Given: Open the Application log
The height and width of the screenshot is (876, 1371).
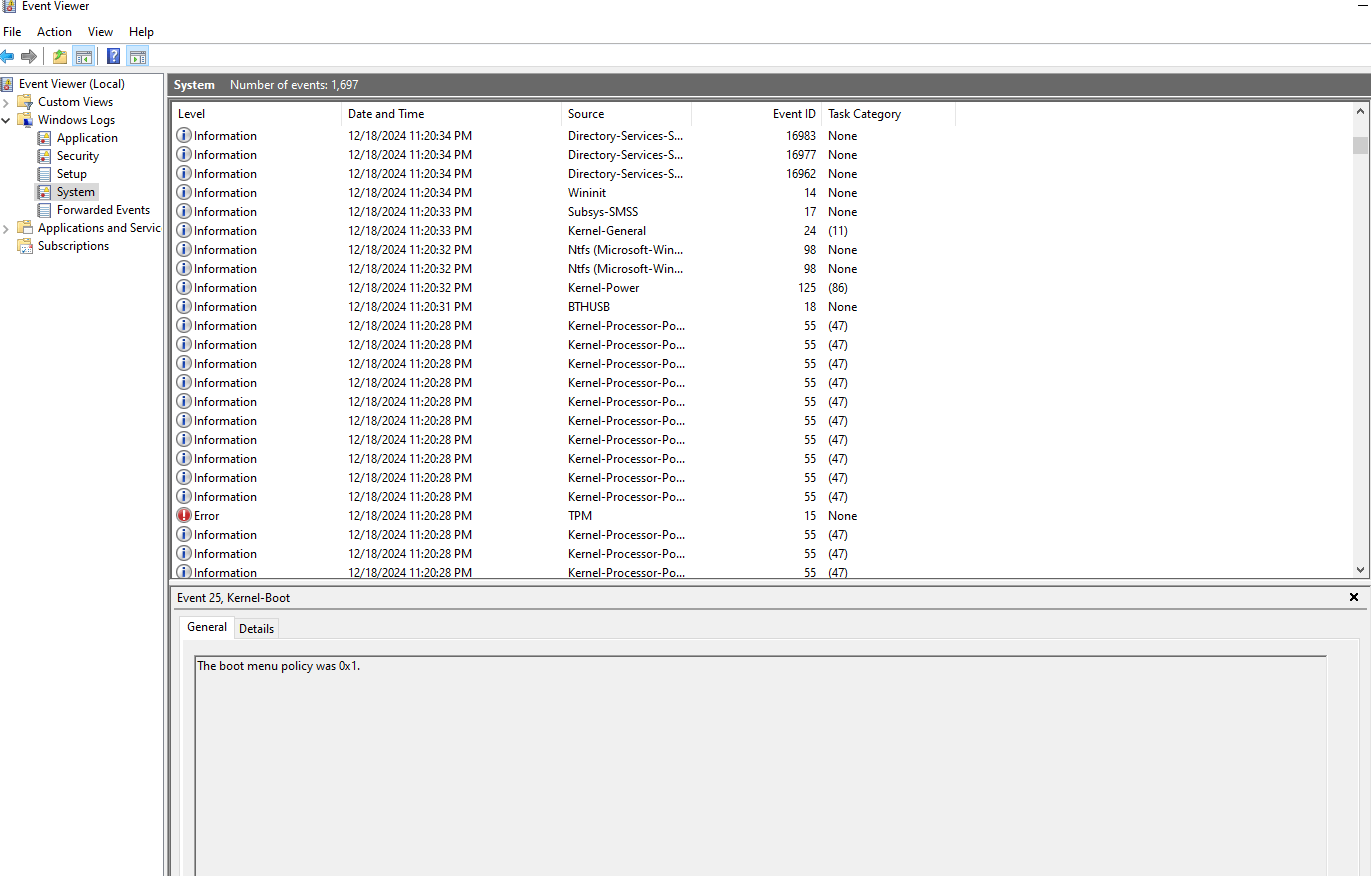Looking at the screenshot, I should click(x=86, y=137).
